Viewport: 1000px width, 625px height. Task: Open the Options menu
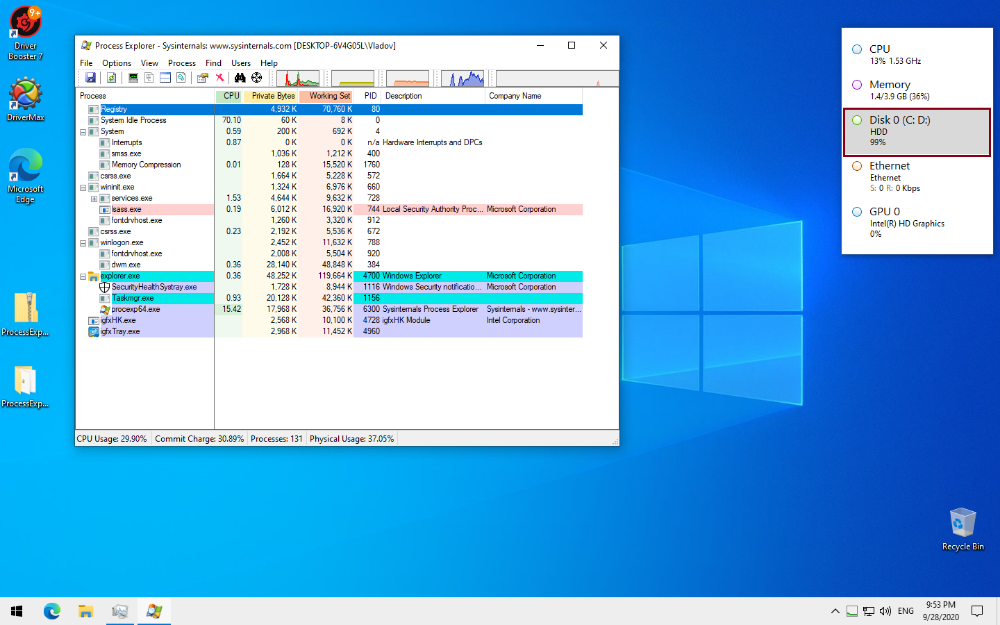(x=117, y=63)
